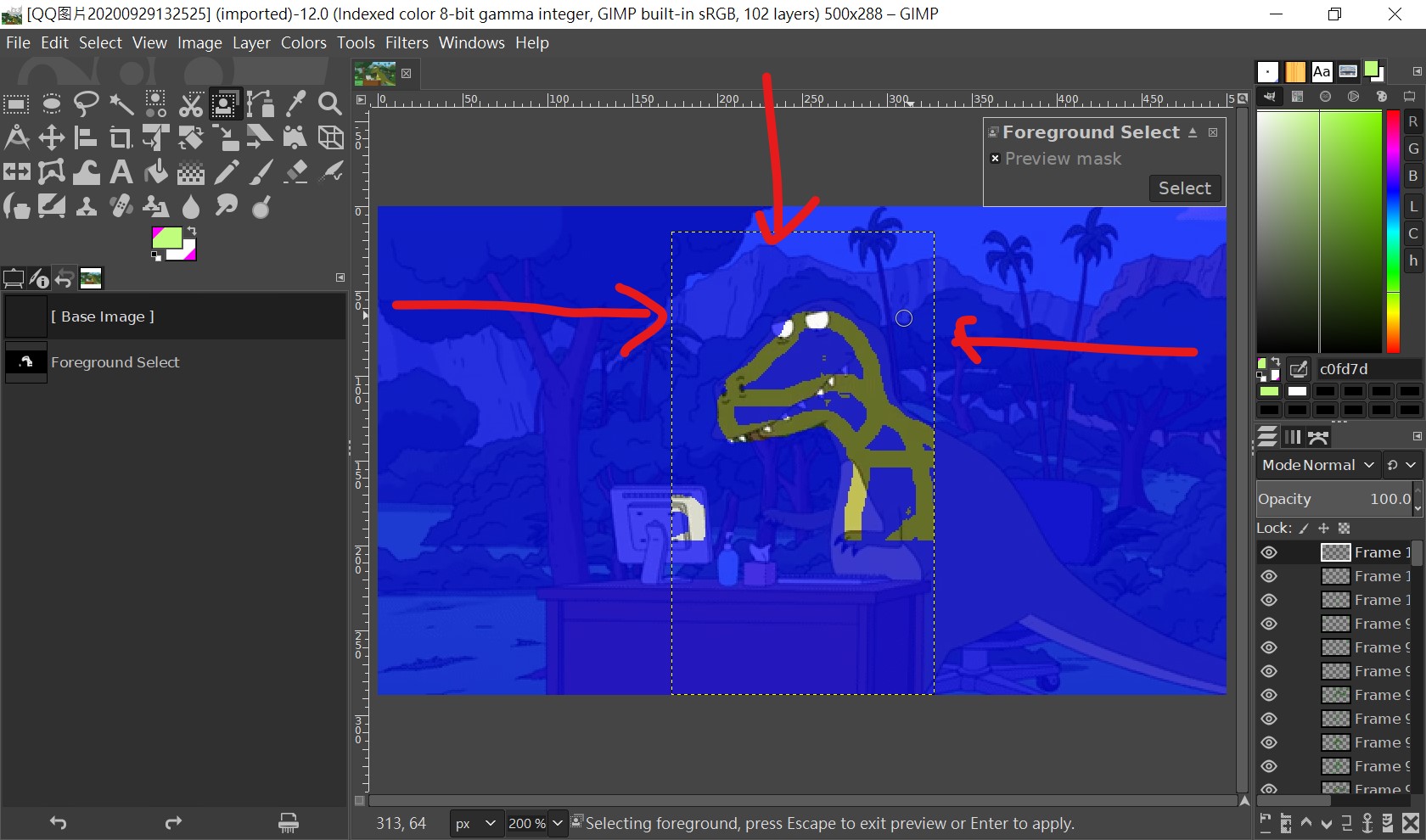Screen dimensions: 1426x840
Task: Click the c0fd7d hex color field
Action: [x=1367, y=369]
